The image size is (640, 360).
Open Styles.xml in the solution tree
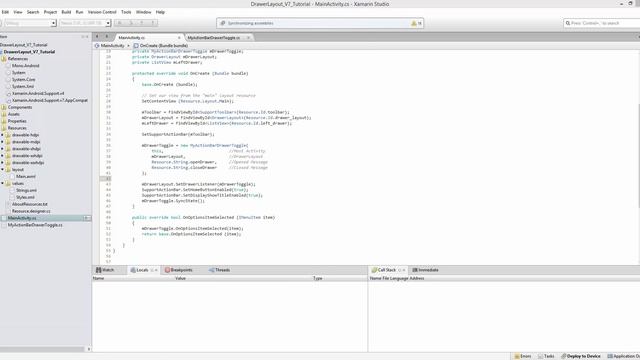[x=25, y=198]
